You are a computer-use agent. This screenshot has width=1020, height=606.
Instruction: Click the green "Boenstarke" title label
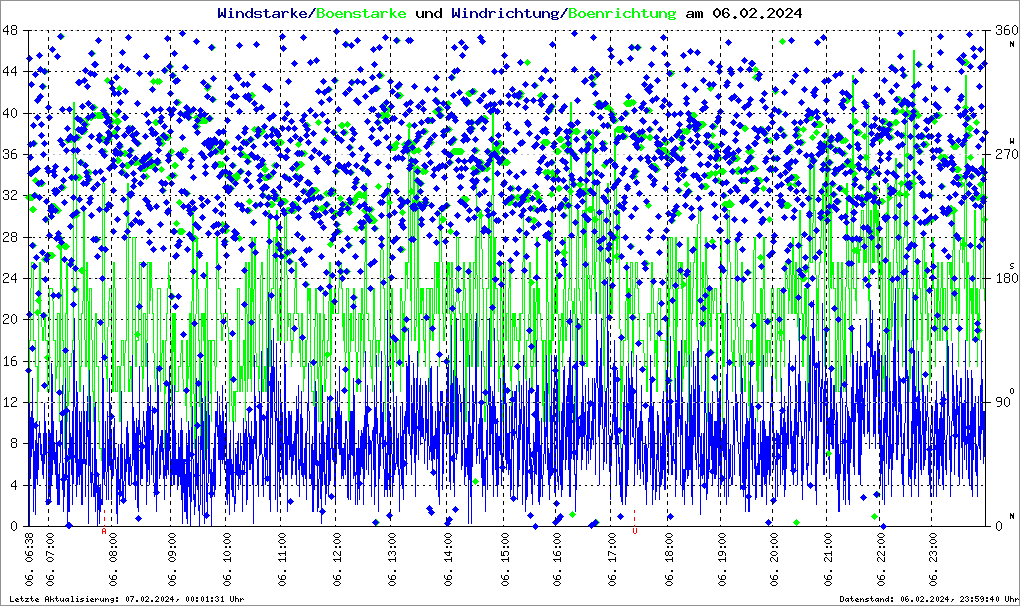361,13
